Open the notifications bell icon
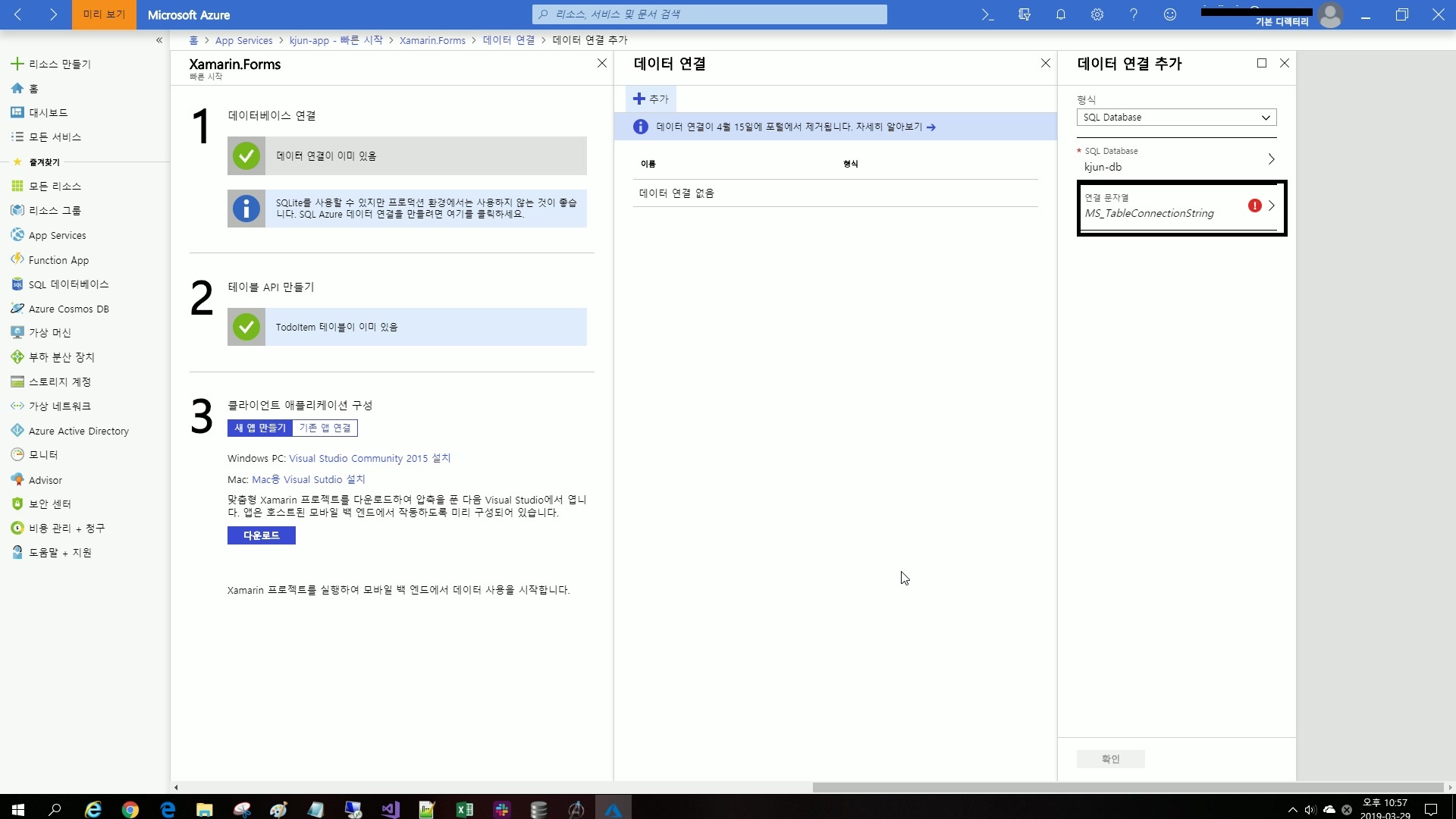1456x819 pixels. click(1061, 14)
